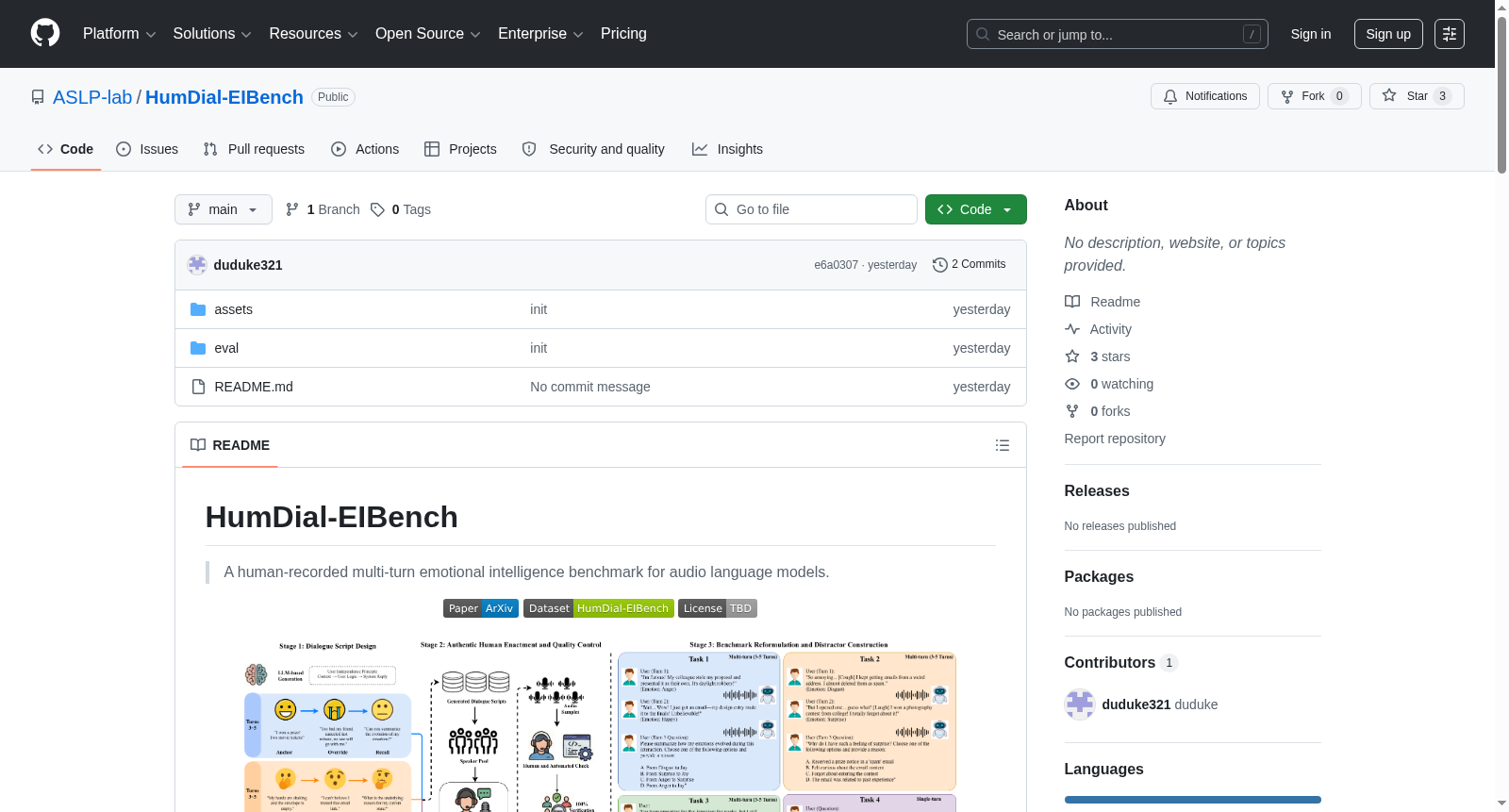This screenshot has width=1509, height=812.
Task: Open the Security and quality tab
Action: [593, 149]
